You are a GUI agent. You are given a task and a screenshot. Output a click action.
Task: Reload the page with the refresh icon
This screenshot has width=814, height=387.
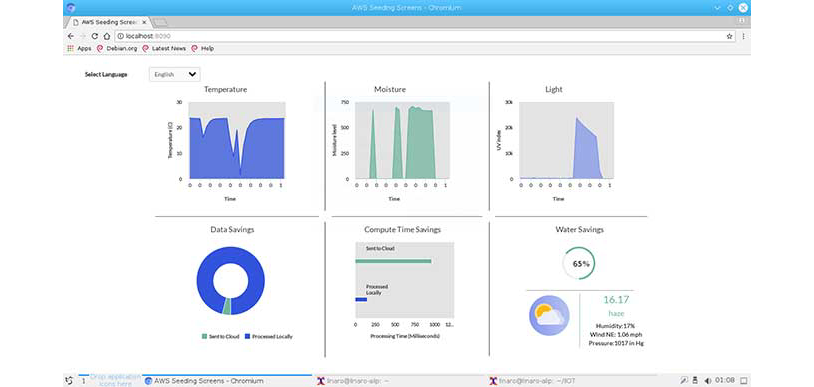[94, 36]
